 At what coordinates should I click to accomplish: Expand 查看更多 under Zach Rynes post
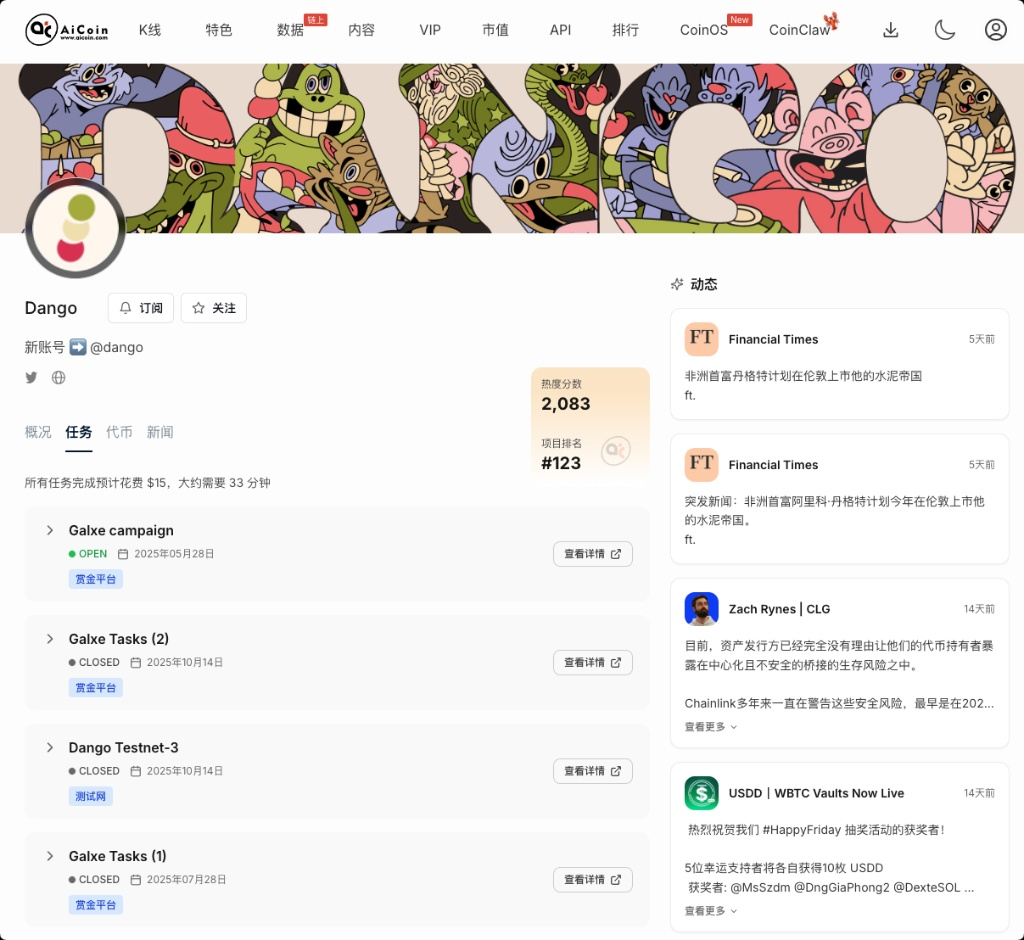[711, 726]
